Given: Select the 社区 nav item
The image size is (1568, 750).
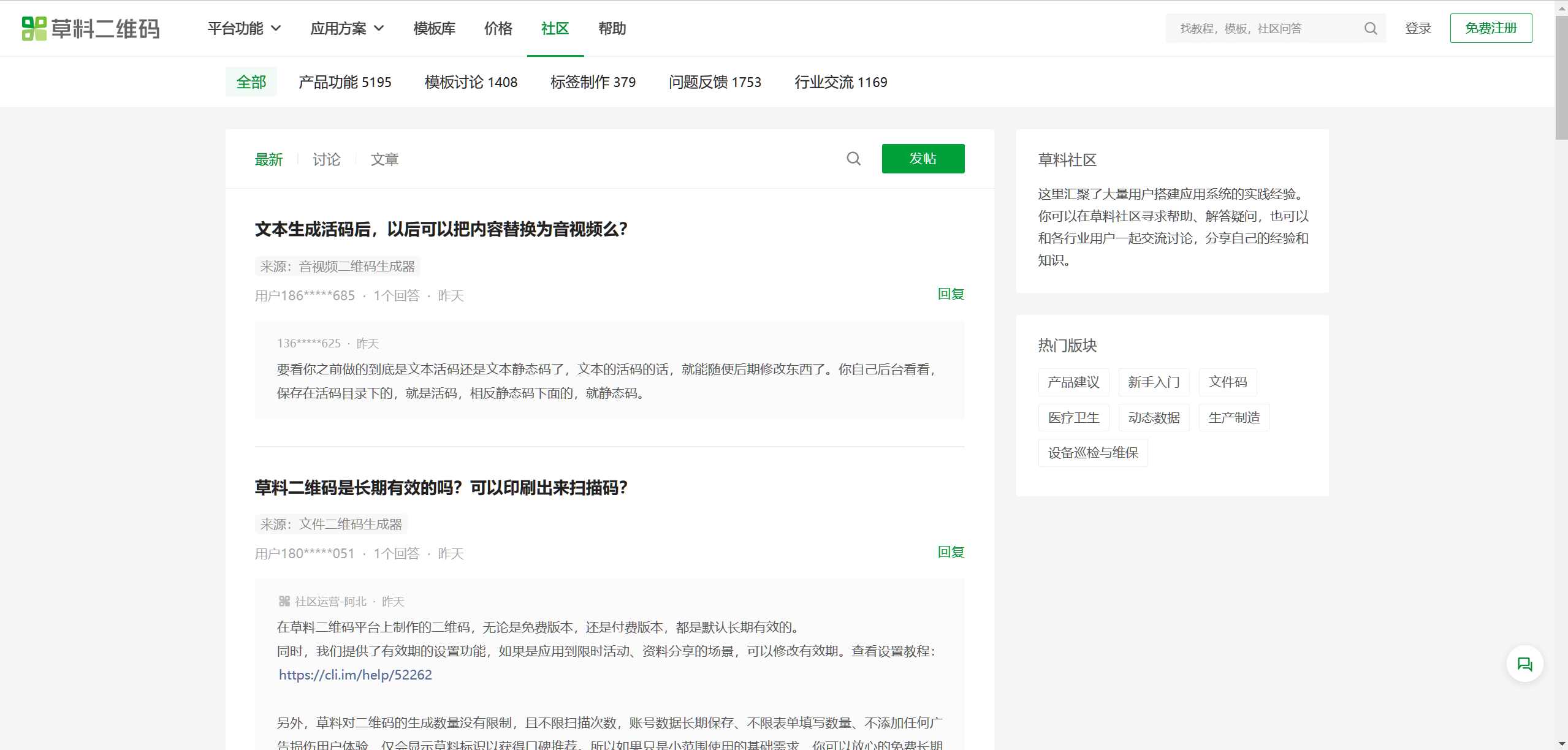Looking at the screenshot, I should tap(555, 28).
